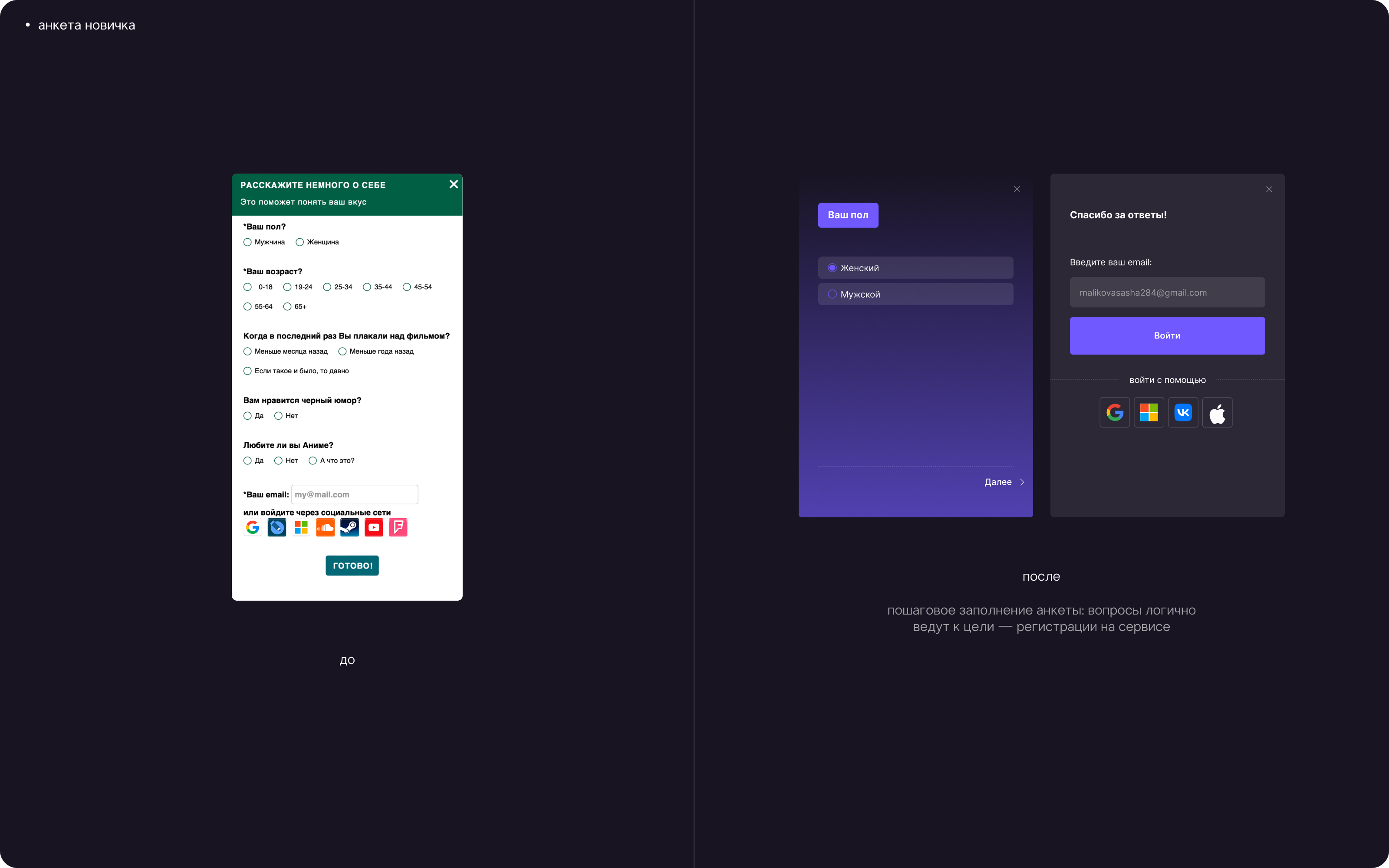Viewport: 1389px width, 868px height.
Task: Close the green header questionnaire form
Action: click(x=454, y=184)
